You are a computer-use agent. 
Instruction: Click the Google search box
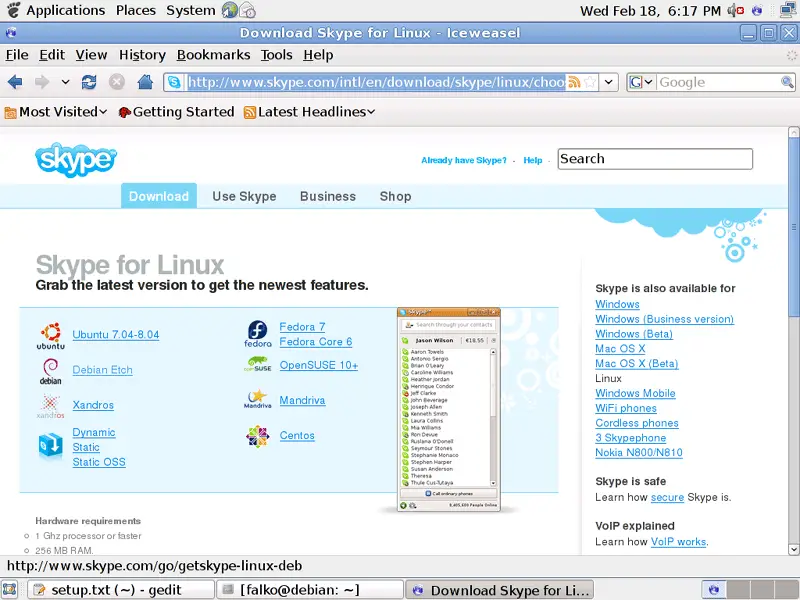tap(718, 82)
